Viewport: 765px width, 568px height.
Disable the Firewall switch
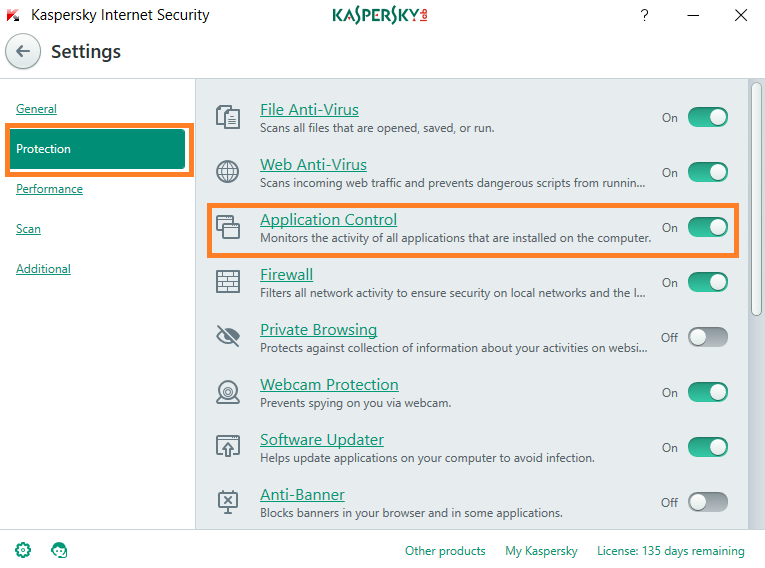click(707, 282)
